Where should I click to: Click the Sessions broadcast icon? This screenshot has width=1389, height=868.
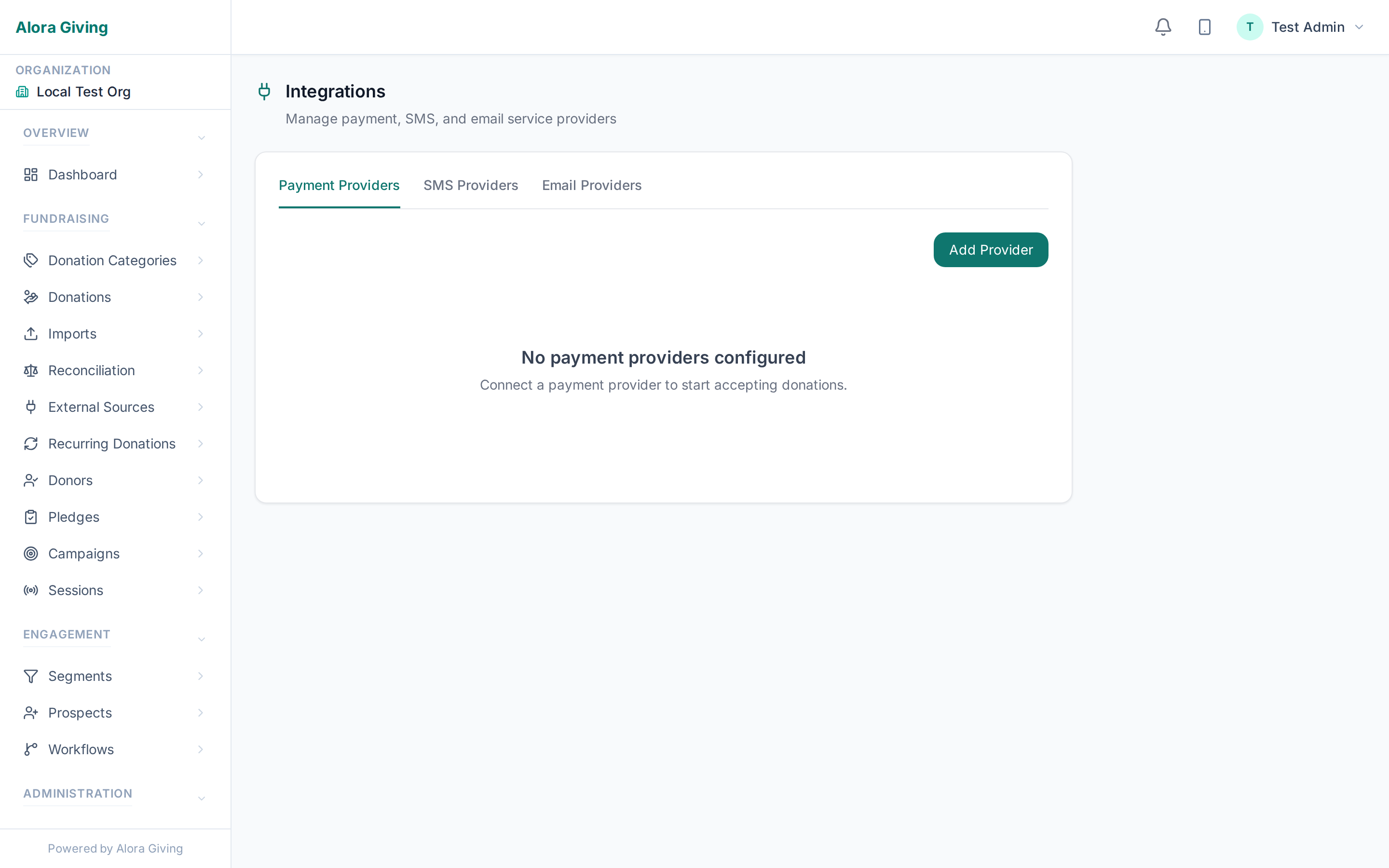[30, 590]
